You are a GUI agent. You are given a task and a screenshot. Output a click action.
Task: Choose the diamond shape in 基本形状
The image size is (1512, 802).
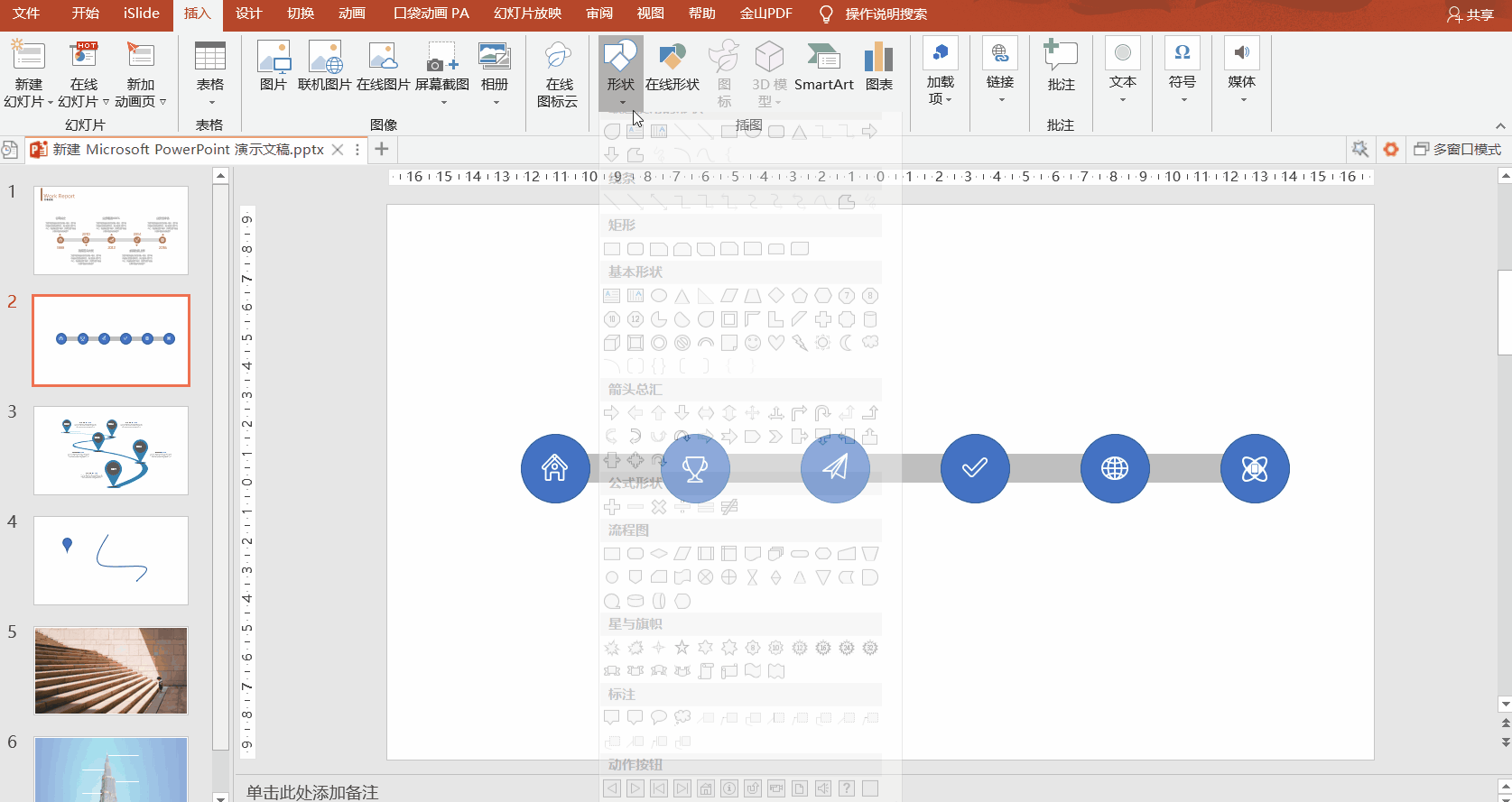tap(776, 296)
